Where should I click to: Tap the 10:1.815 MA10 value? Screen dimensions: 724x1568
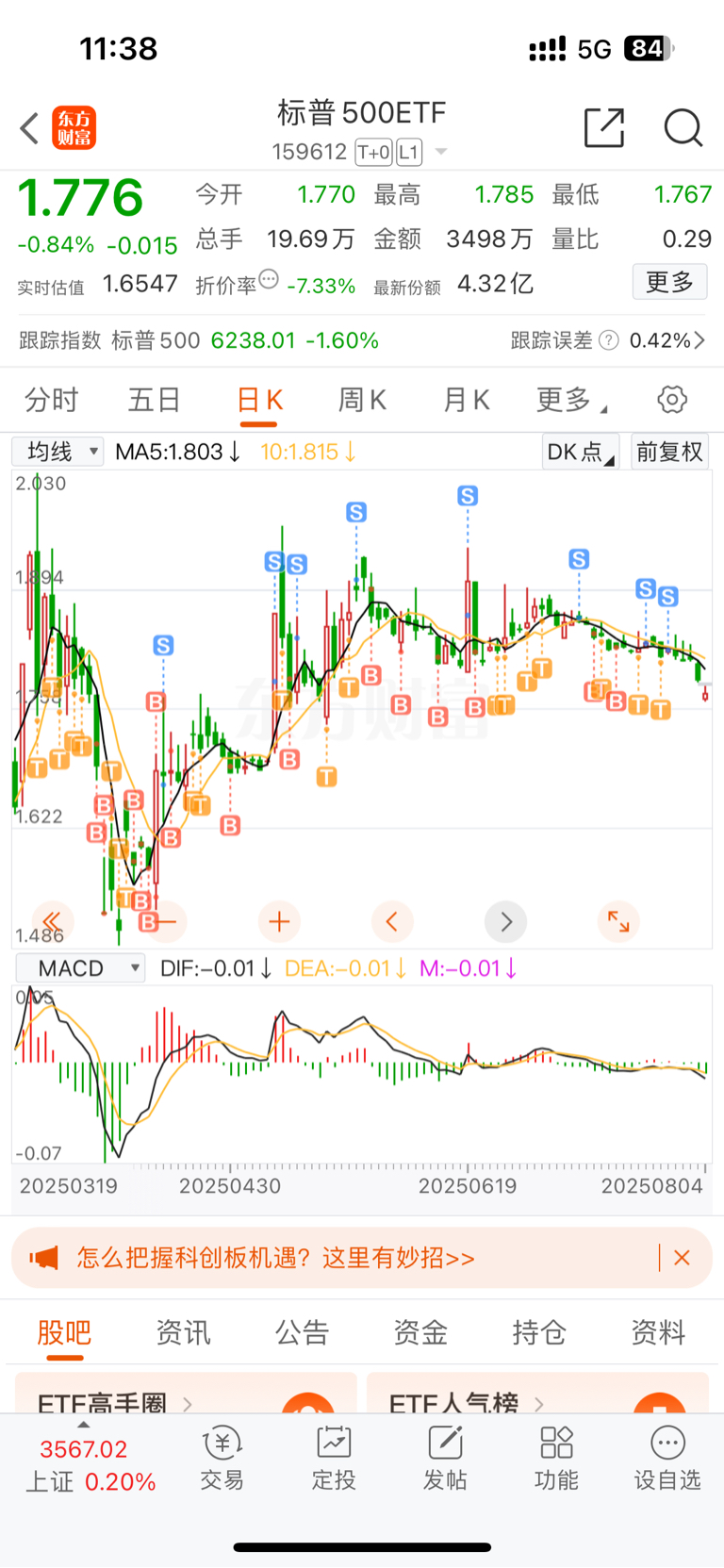click(308, 452)
